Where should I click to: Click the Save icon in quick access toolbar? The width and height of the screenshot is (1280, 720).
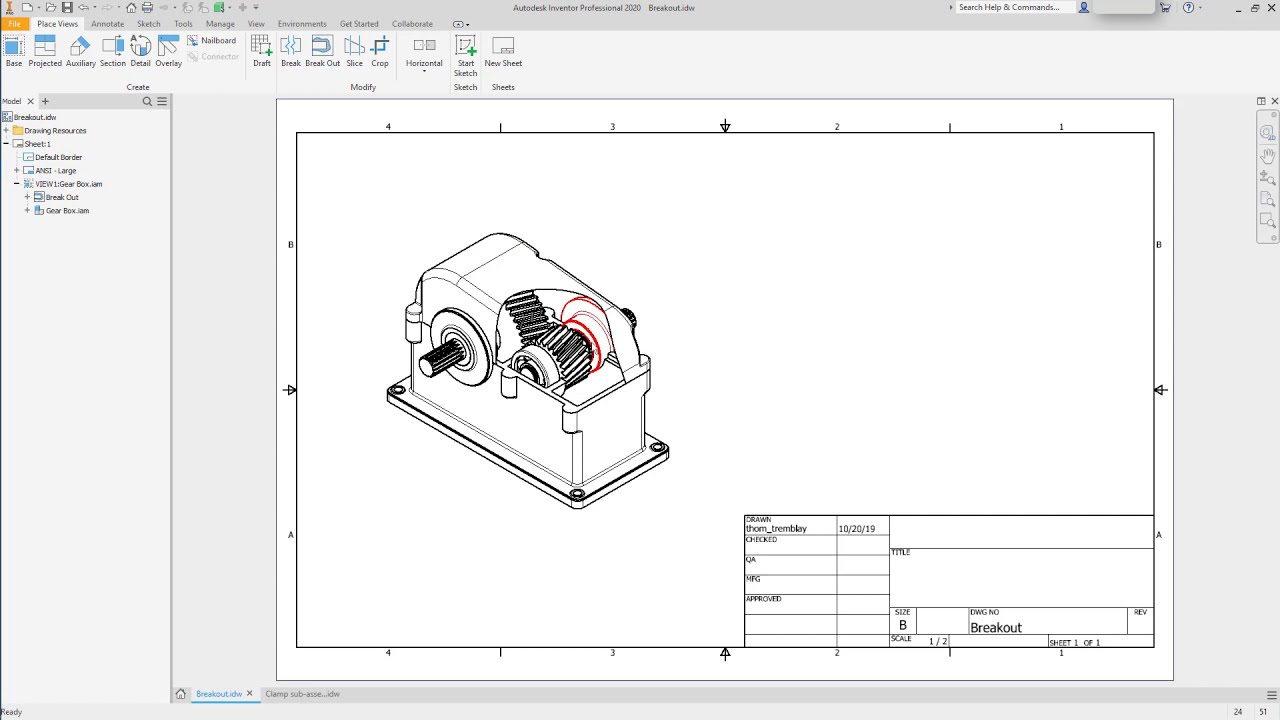tap(67, 7)
